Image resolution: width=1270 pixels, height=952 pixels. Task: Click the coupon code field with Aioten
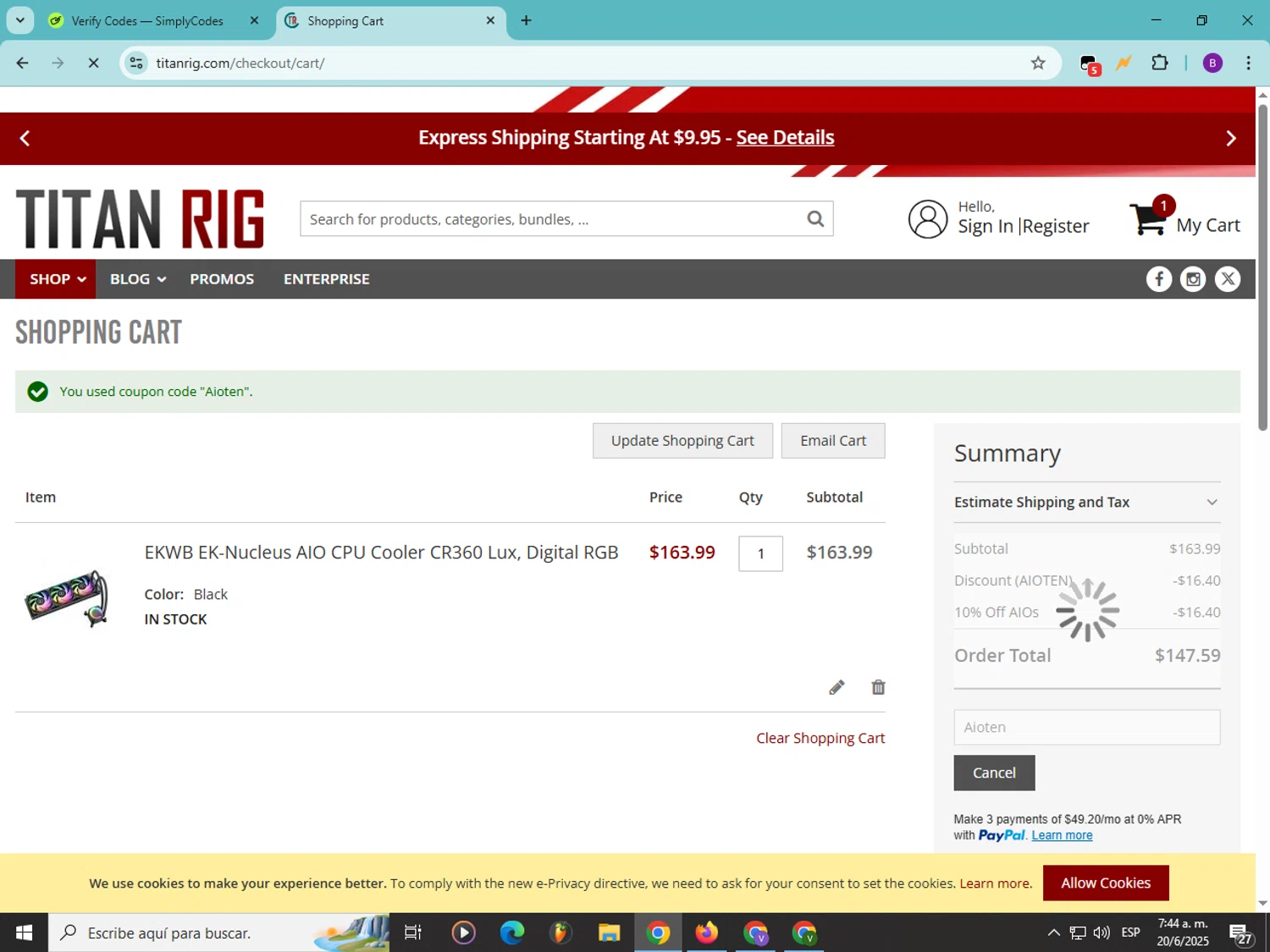pyautogui.click(x=1087, y=727)
